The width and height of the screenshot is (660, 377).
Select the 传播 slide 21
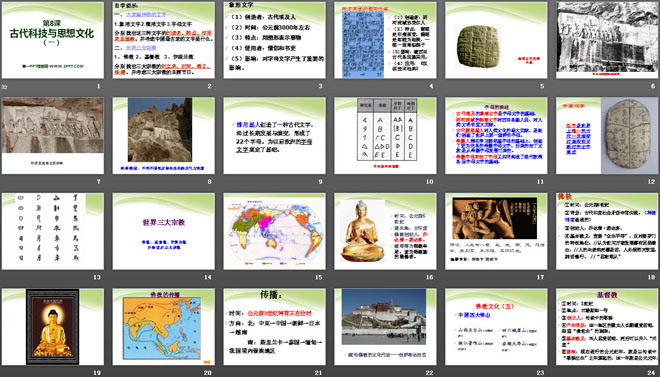click(274, 327)
